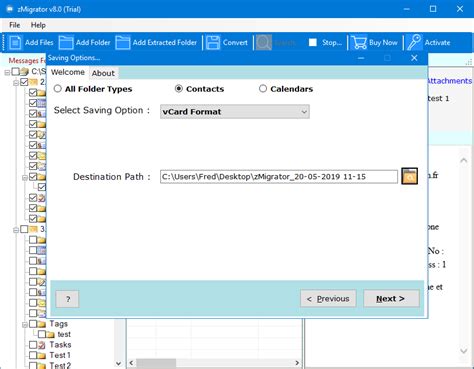
Task: Click the preview pane scroll down arrow
Action: tap(464, 351)
